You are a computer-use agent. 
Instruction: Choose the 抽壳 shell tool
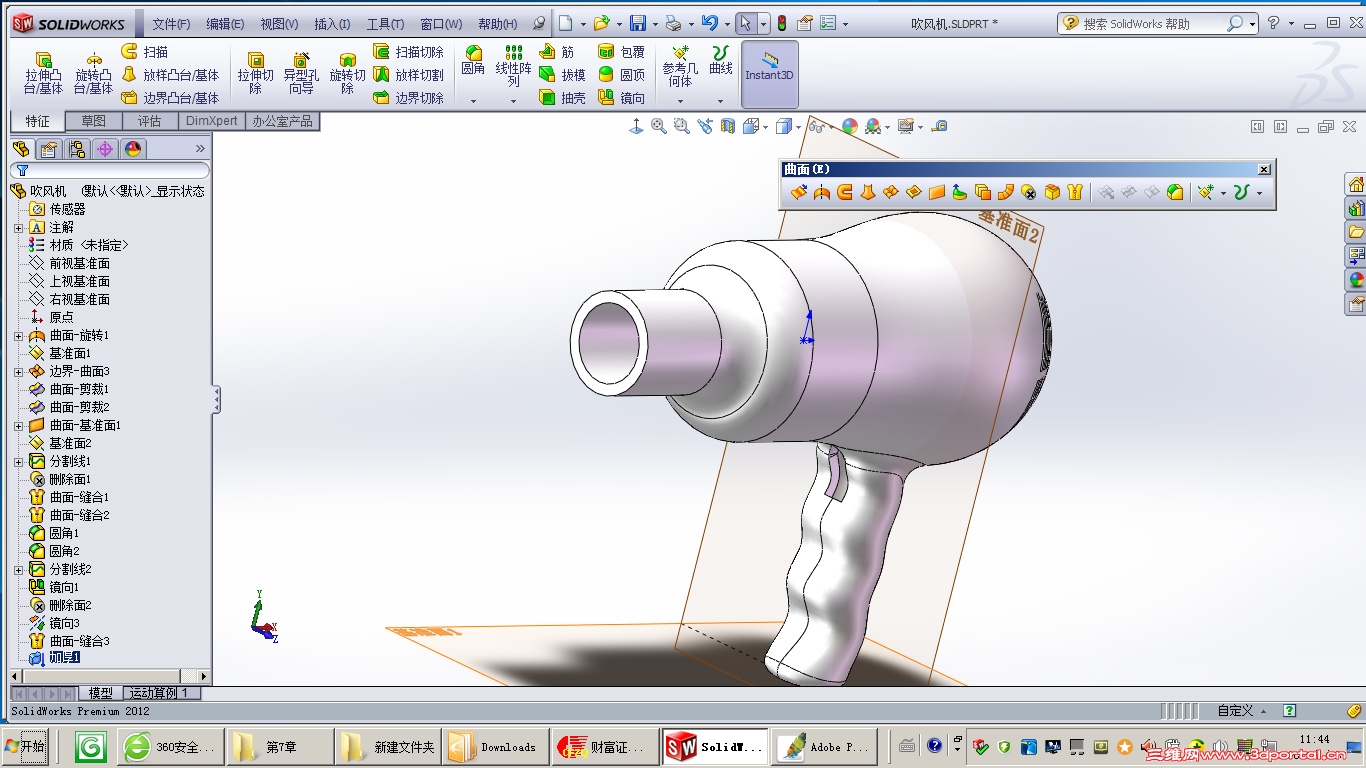pyautogui.click(x=562, y=98)
